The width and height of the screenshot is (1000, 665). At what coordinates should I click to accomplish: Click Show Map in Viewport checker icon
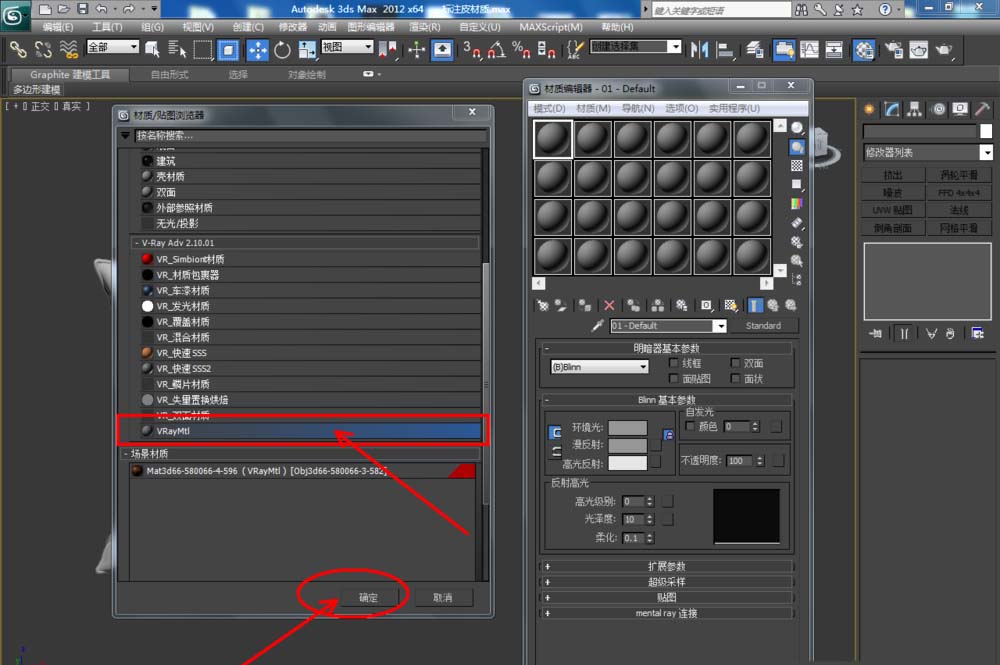pos(730,305)
